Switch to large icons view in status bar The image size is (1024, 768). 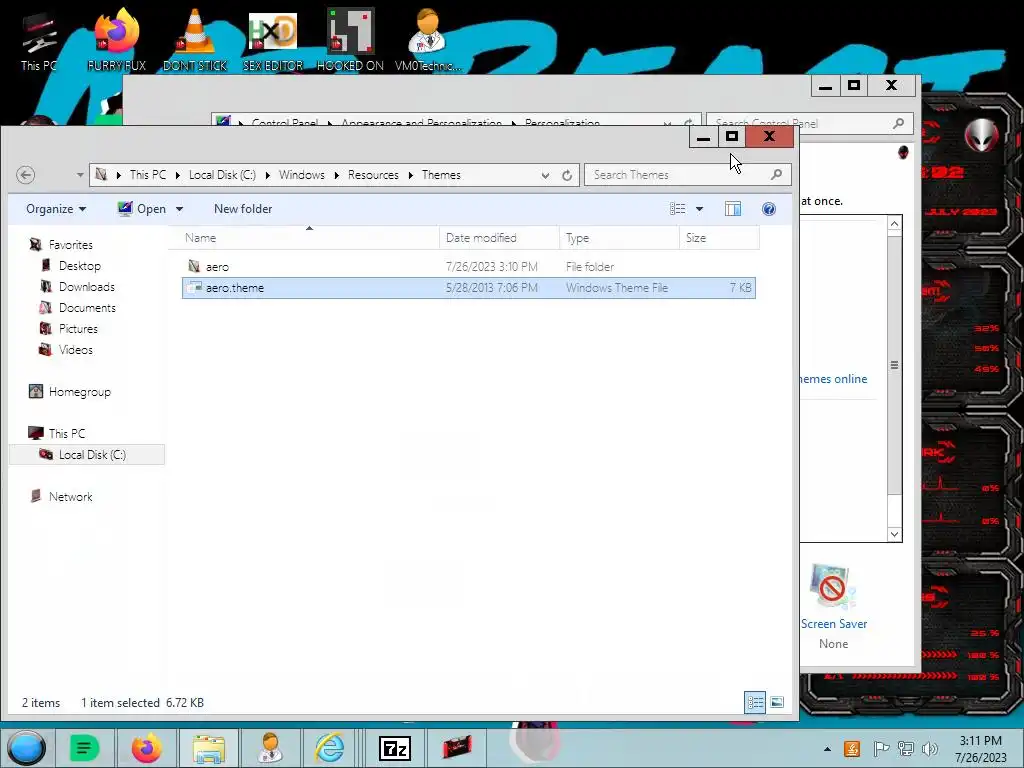tap(776, 702)
